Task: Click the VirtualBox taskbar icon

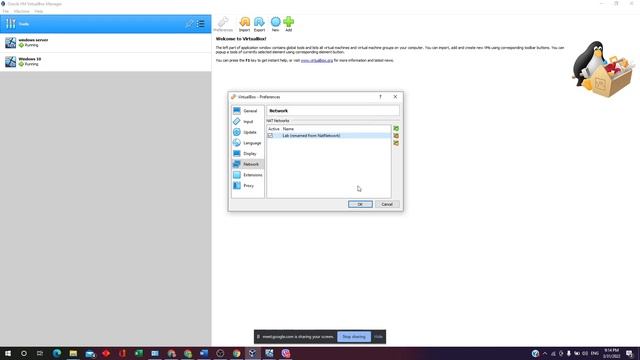Action: [x=253, y=353]
